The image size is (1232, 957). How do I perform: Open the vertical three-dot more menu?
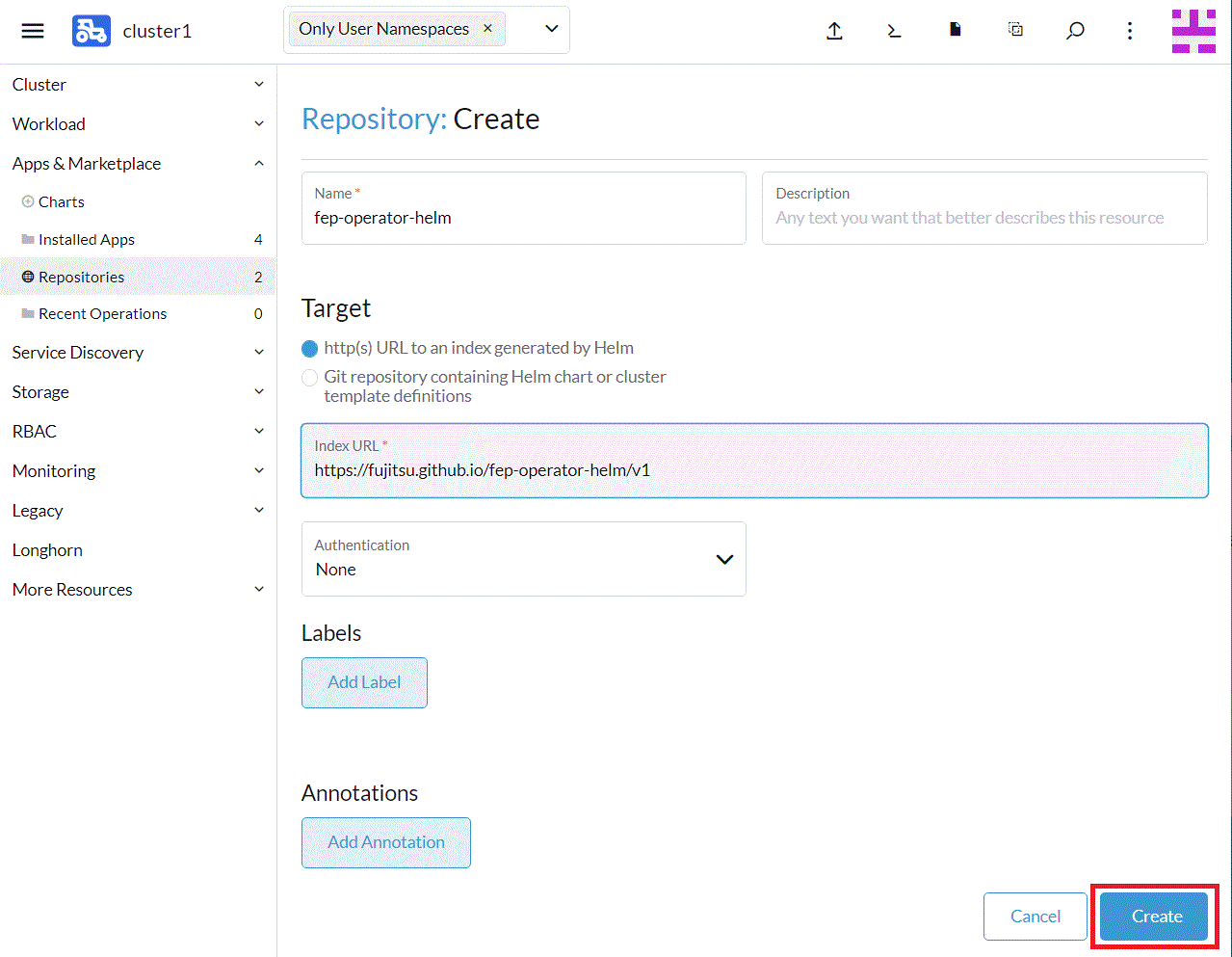click(1129, 31)
